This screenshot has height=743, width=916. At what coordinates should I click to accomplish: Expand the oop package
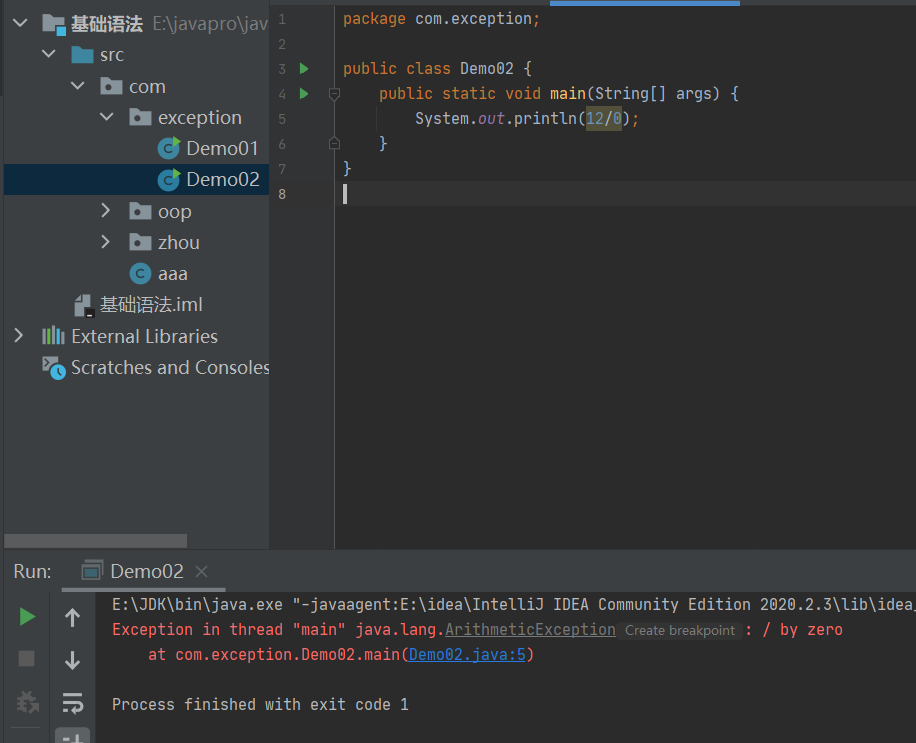click(106, 210)
